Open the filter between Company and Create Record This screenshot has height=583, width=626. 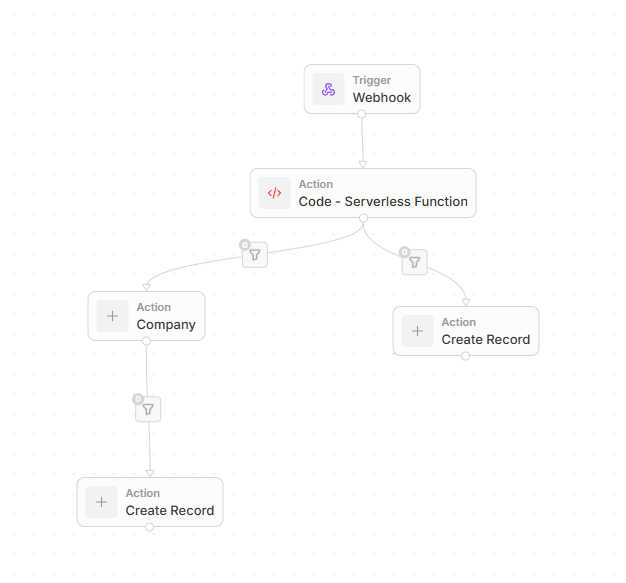148,408
